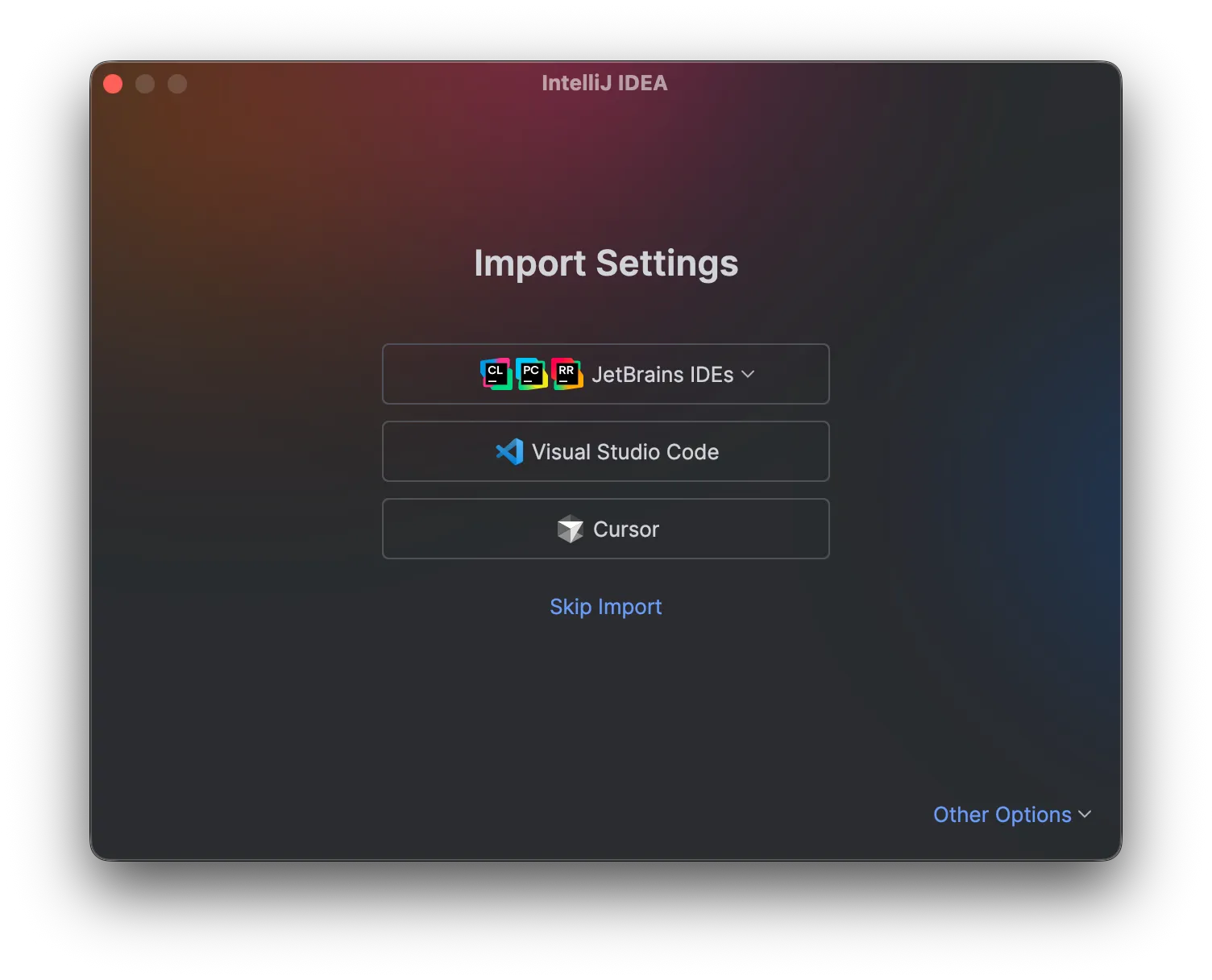Click the PyCharm icon on JetBrains IDEs button
This screenshot has height=980, width=1212.
pyautogui.click(x=531, y=373)
